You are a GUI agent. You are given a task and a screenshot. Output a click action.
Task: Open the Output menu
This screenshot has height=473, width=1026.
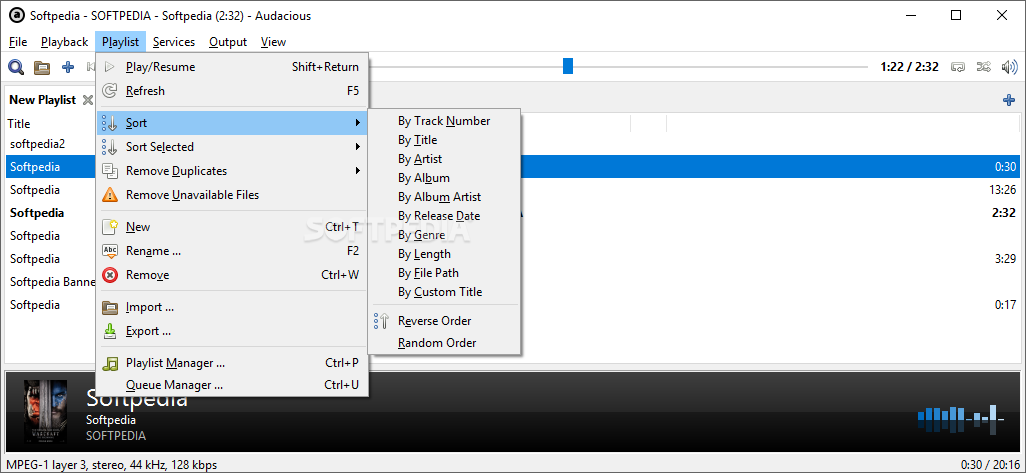click(x=228, y=42)
